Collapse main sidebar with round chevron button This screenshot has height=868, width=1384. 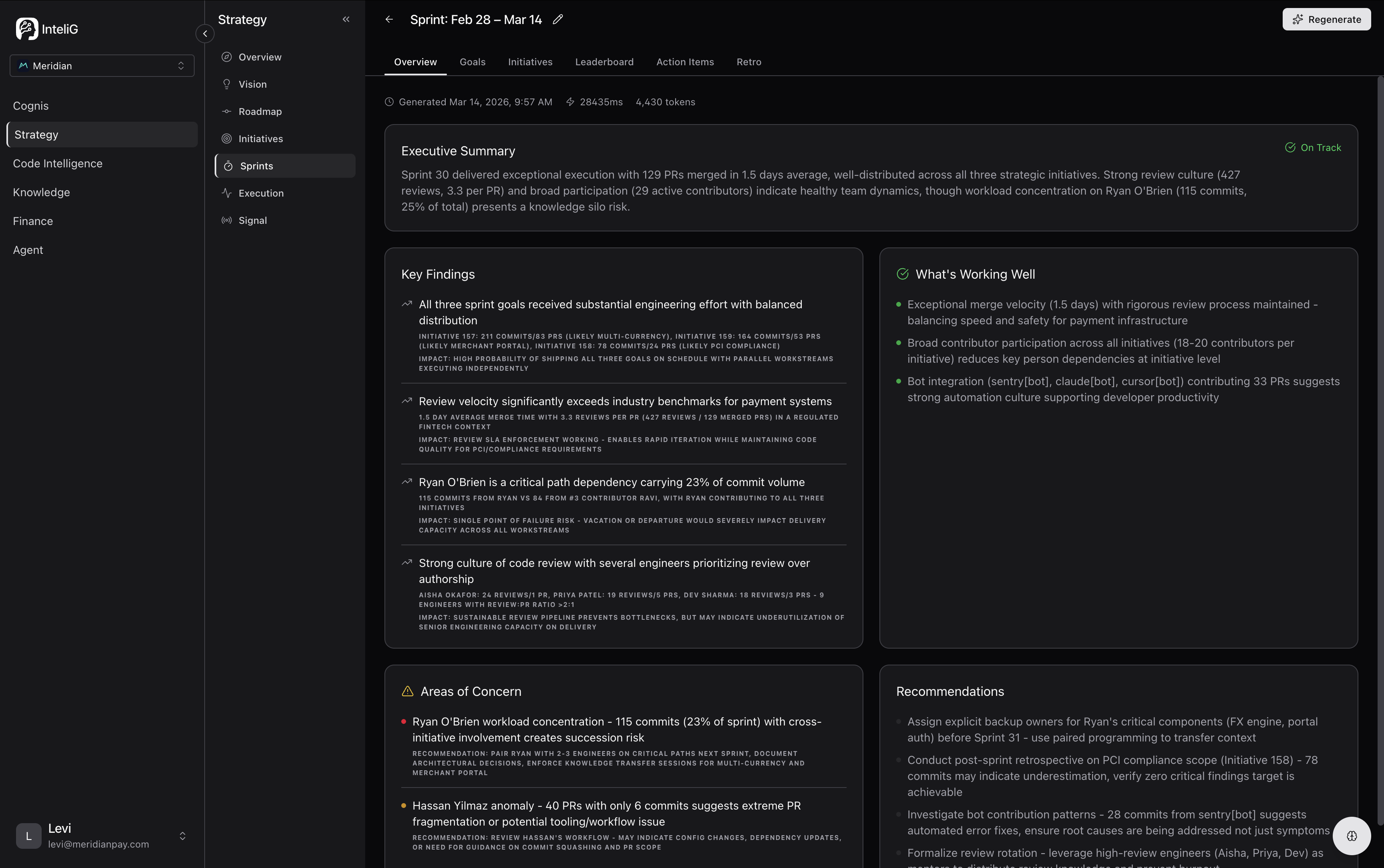[205, 34]
